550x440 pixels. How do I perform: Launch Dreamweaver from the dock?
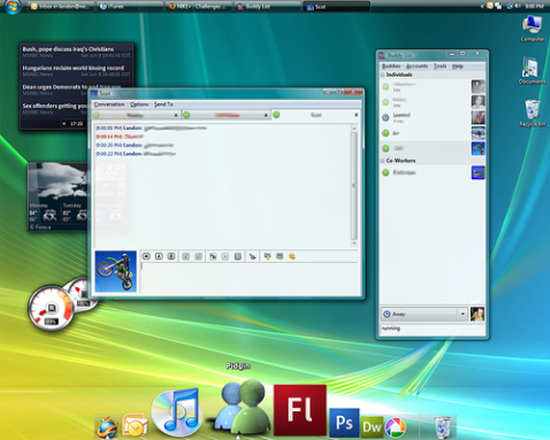pos(372,426)
